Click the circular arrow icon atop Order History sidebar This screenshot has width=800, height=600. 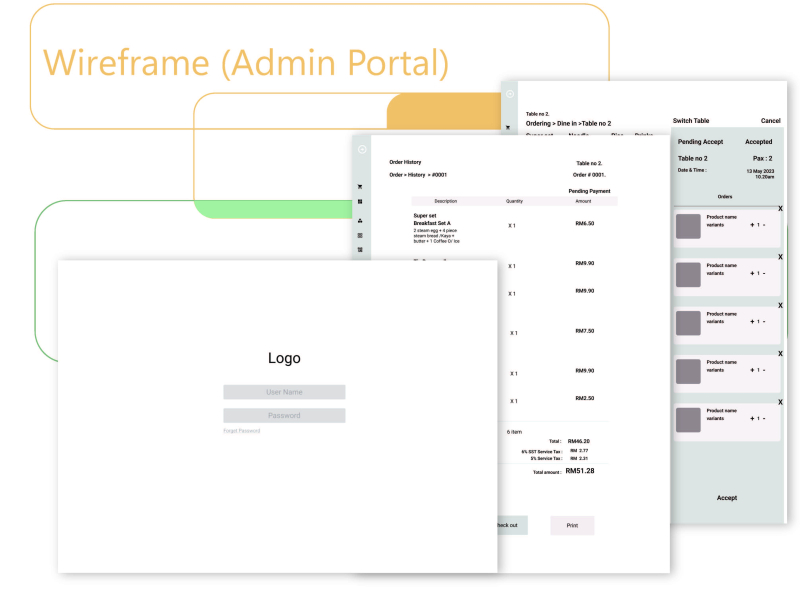point(362,150)
